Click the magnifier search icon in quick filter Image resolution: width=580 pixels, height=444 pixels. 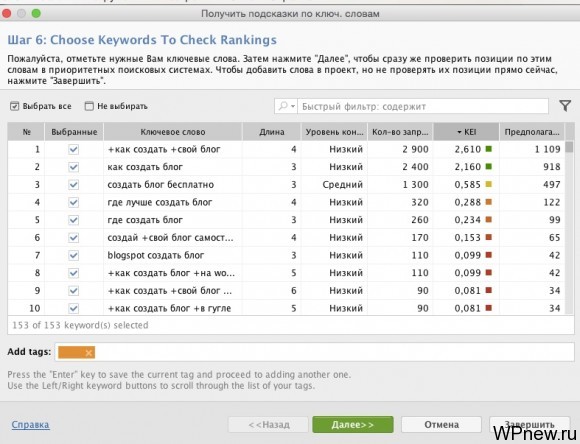(283, 106)
